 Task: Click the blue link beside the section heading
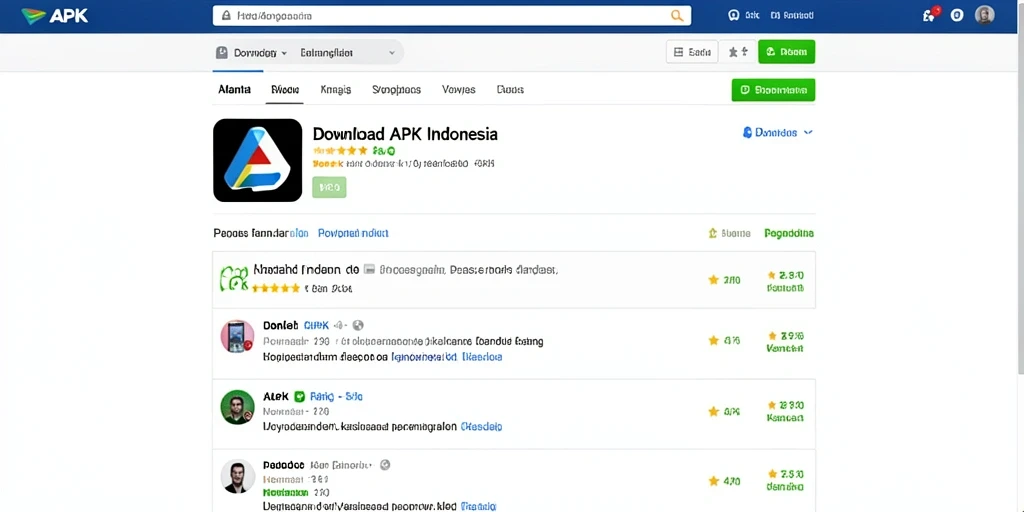point(353,232)
